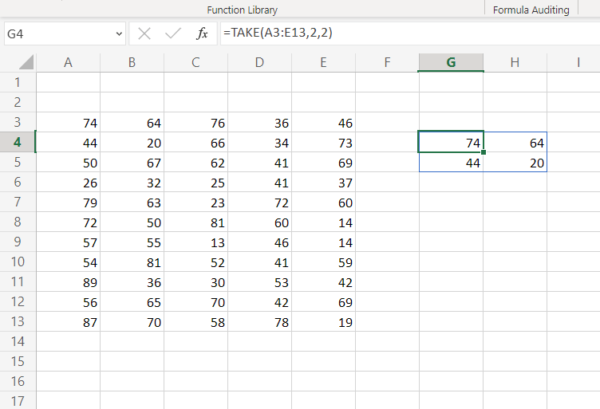Select row 16 header
600x409 pixels.
pos(18,381)
